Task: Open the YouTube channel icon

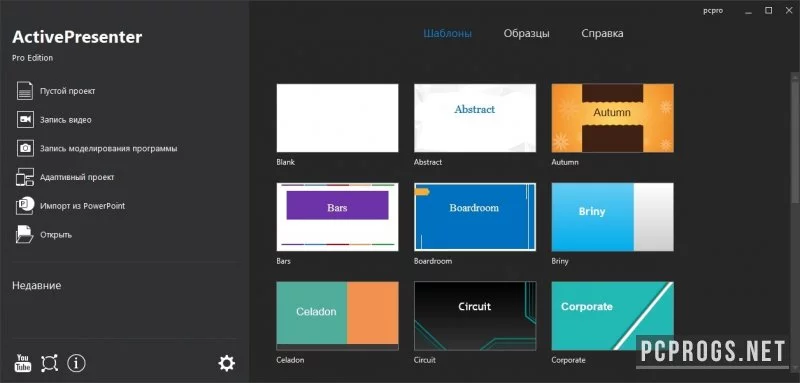Action: pyautogui.click(x=22, y=363)
